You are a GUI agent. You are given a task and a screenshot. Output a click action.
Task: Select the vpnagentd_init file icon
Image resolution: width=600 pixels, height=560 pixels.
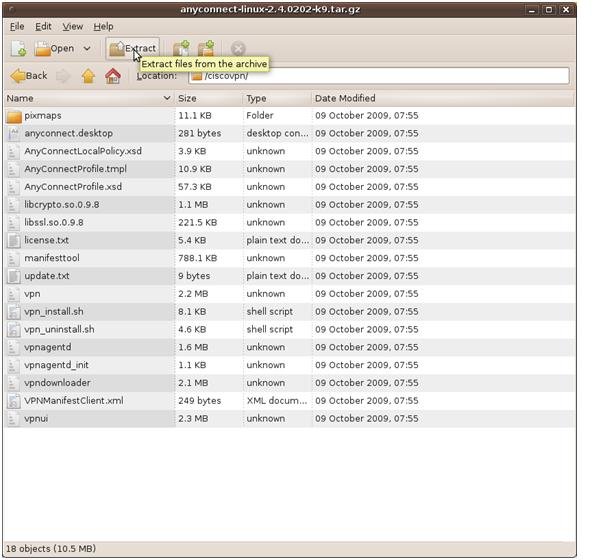[x=14, y=365]
